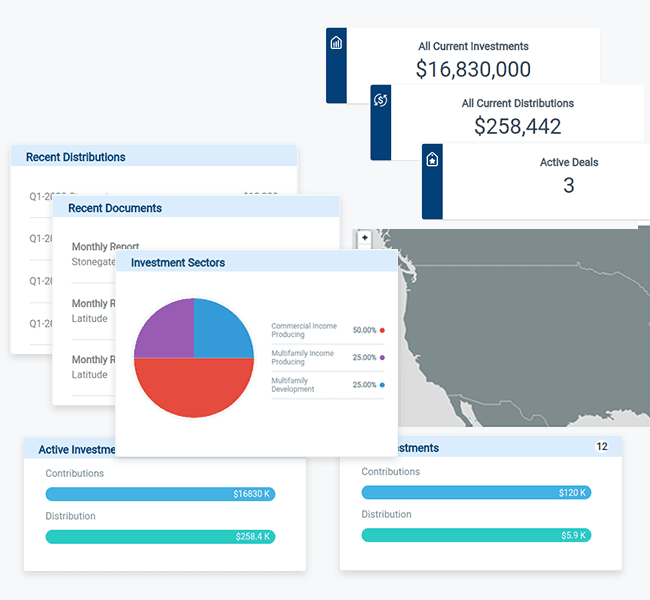Click the Active Deals count 3
This screenshot has height=600, width=650.
coord(569,185)
